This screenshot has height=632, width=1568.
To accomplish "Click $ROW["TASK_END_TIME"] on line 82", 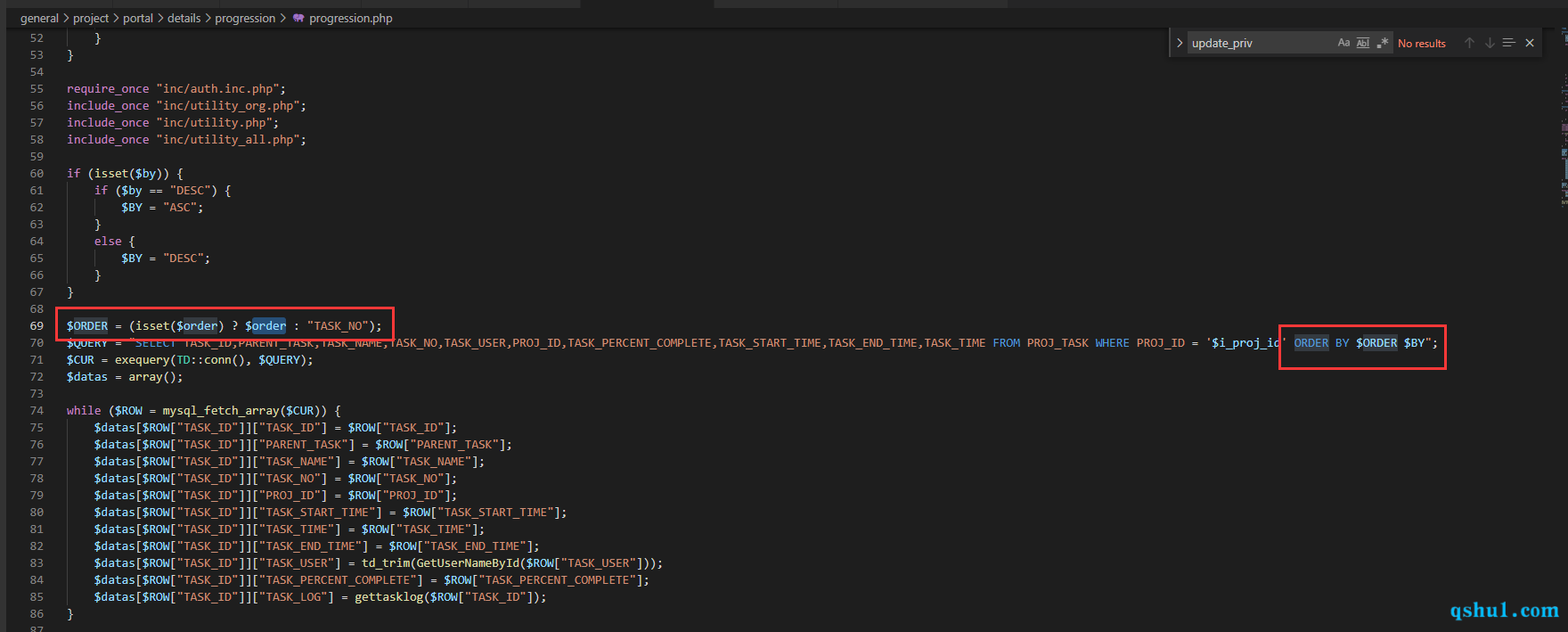I will (461, 546).
